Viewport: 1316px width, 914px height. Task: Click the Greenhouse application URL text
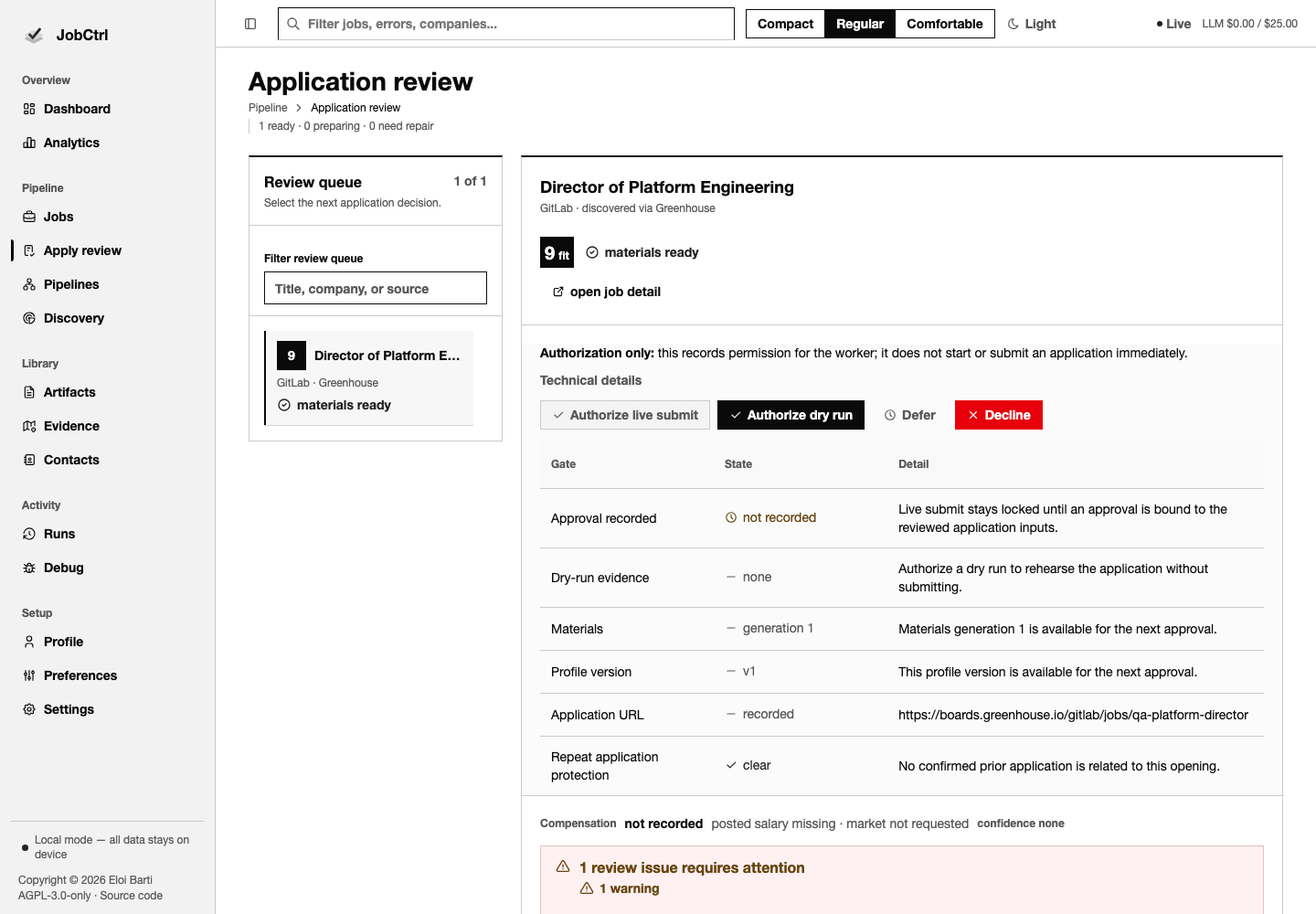pos(1073,715)
